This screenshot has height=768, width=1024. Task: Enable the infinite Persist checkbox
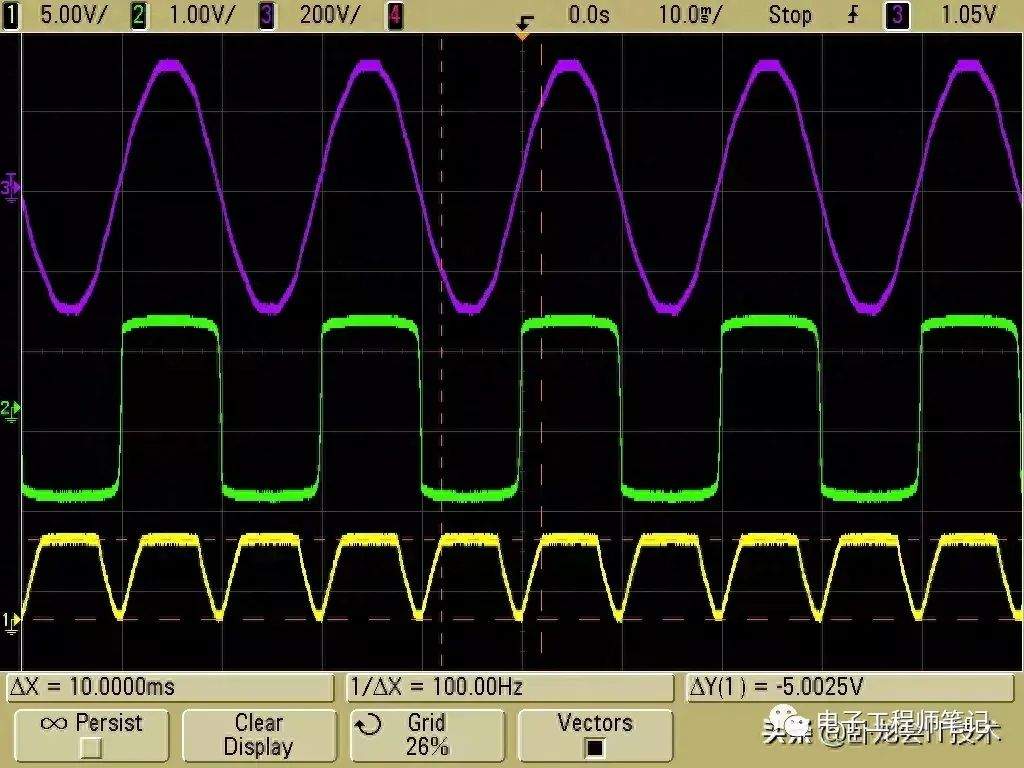(92, 747)
